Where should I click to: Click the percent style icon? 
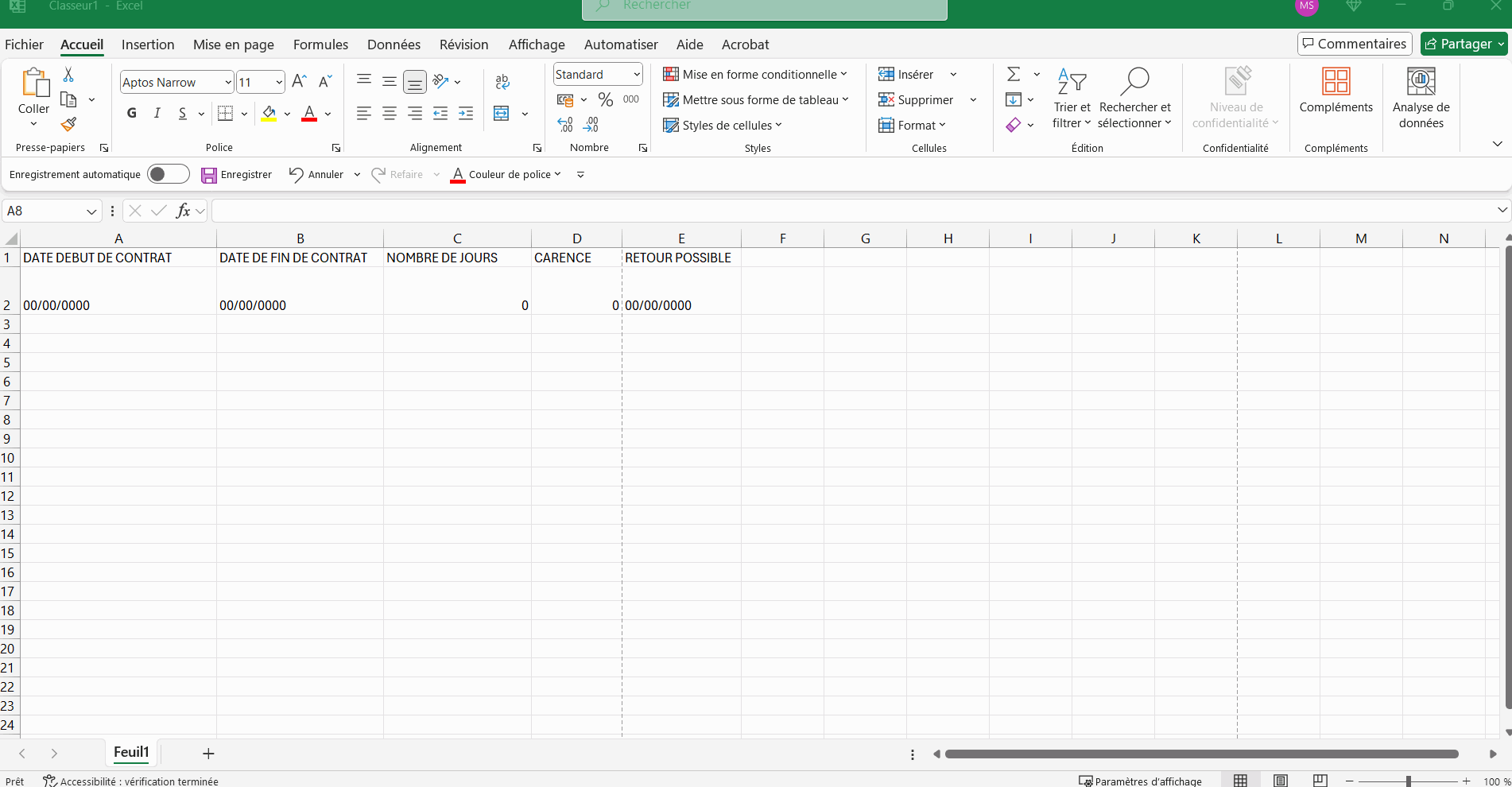pos(606,99)
